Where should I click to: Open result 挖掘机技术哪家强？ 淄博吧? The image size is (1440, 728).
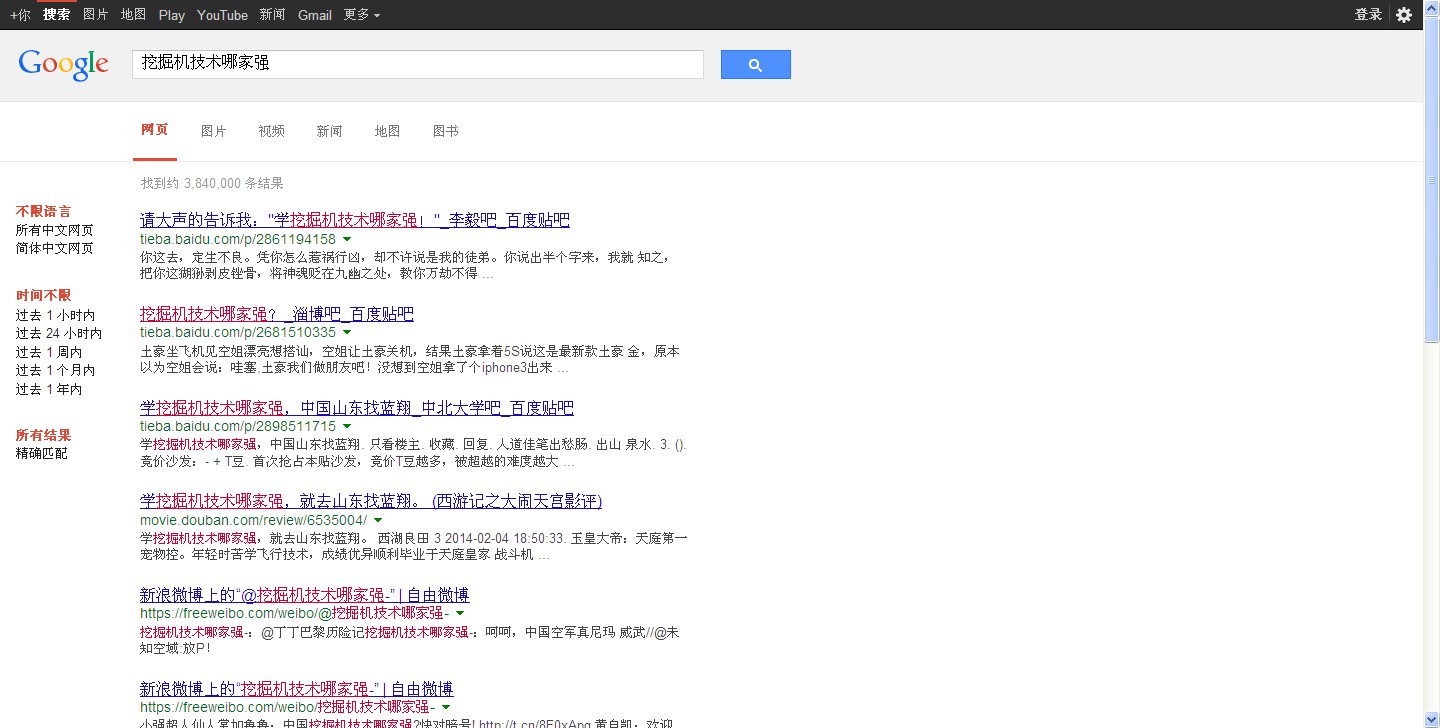tap(277, 314)
